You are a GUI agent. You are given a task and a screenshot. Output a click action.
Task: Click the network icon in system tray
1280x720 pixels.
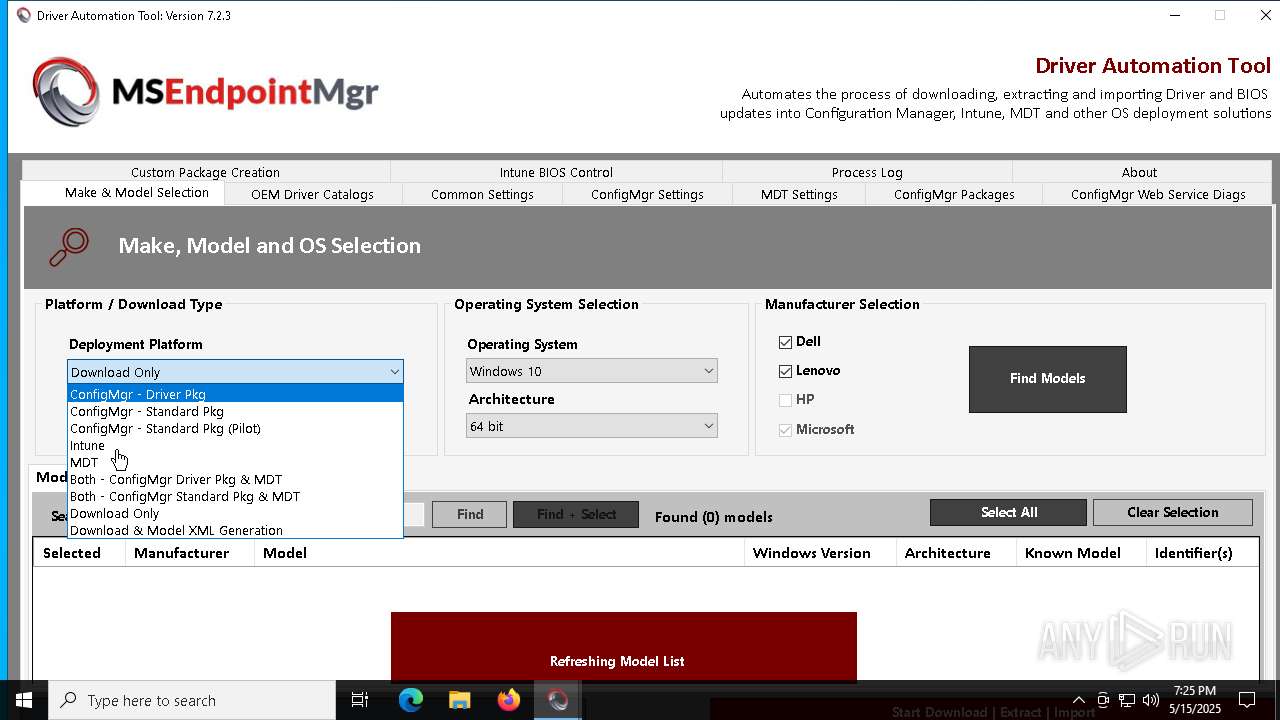(1127, 700)
